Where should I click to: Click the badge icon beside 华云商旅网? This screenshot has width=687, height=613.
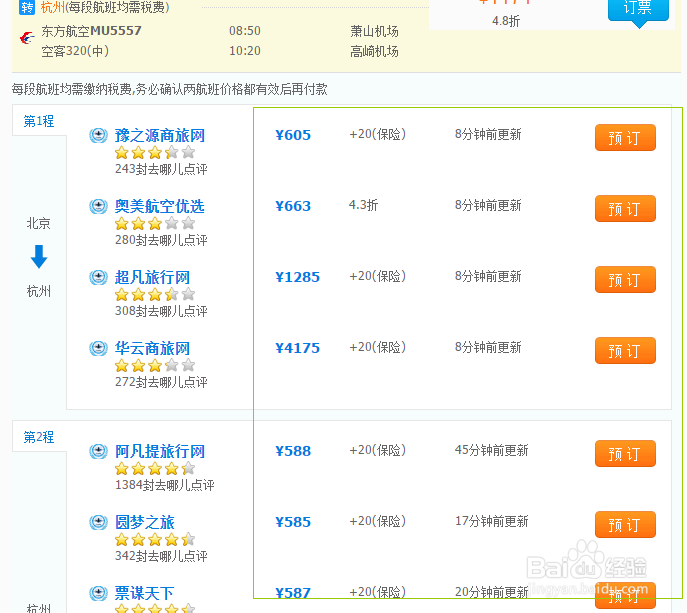click(98, 348)
